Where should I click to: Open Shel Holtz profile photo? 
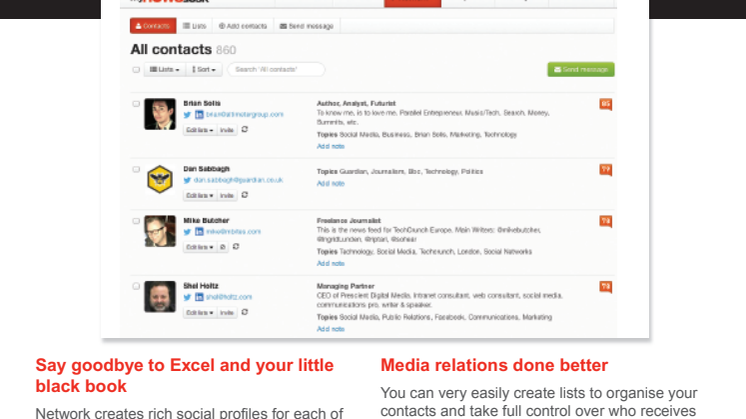pos(160,297)
